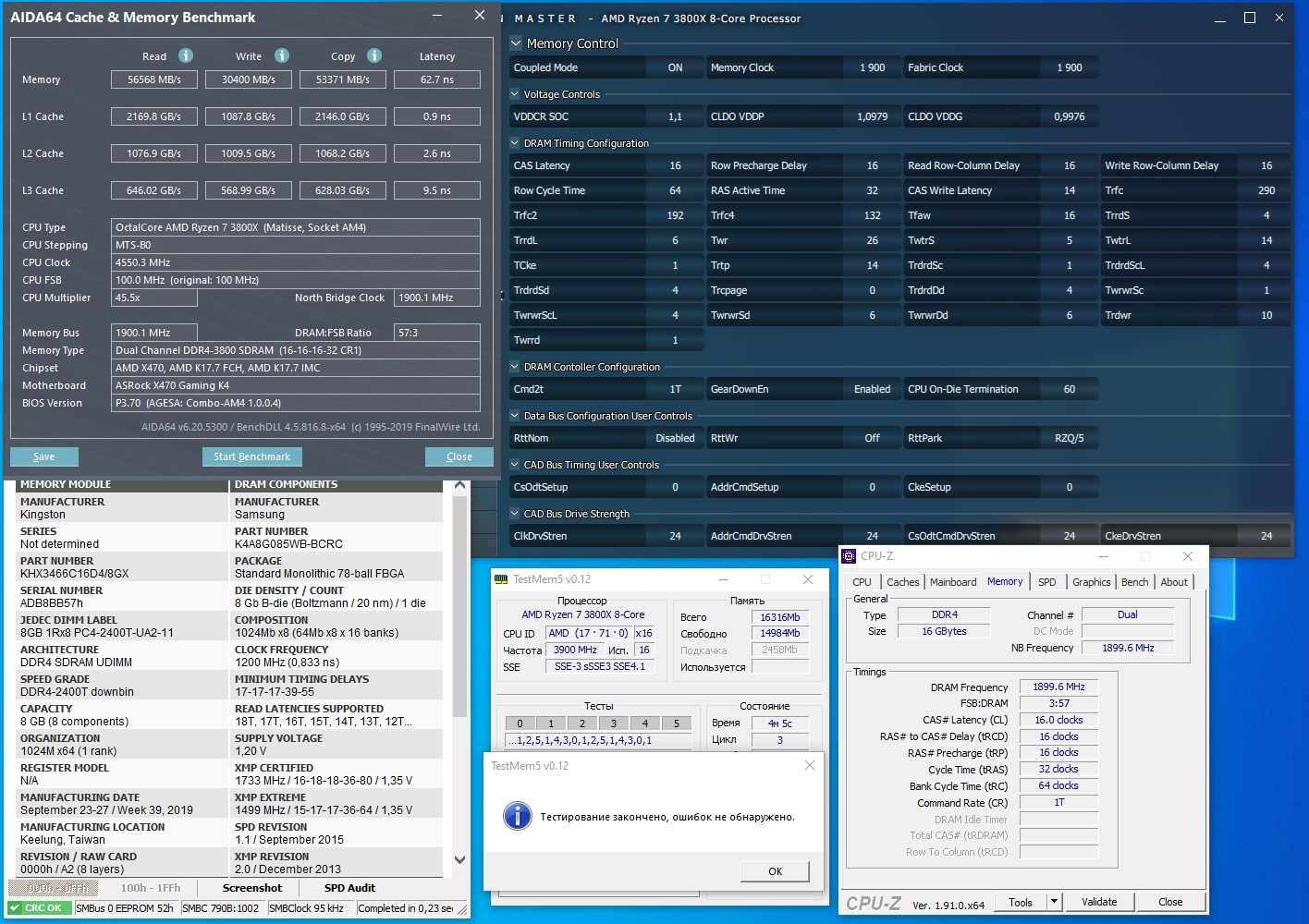Screen dimensions: 1309x924
Task: Collapse CAD Bus Timing User Controls section
Action: [x=515, y=464]
